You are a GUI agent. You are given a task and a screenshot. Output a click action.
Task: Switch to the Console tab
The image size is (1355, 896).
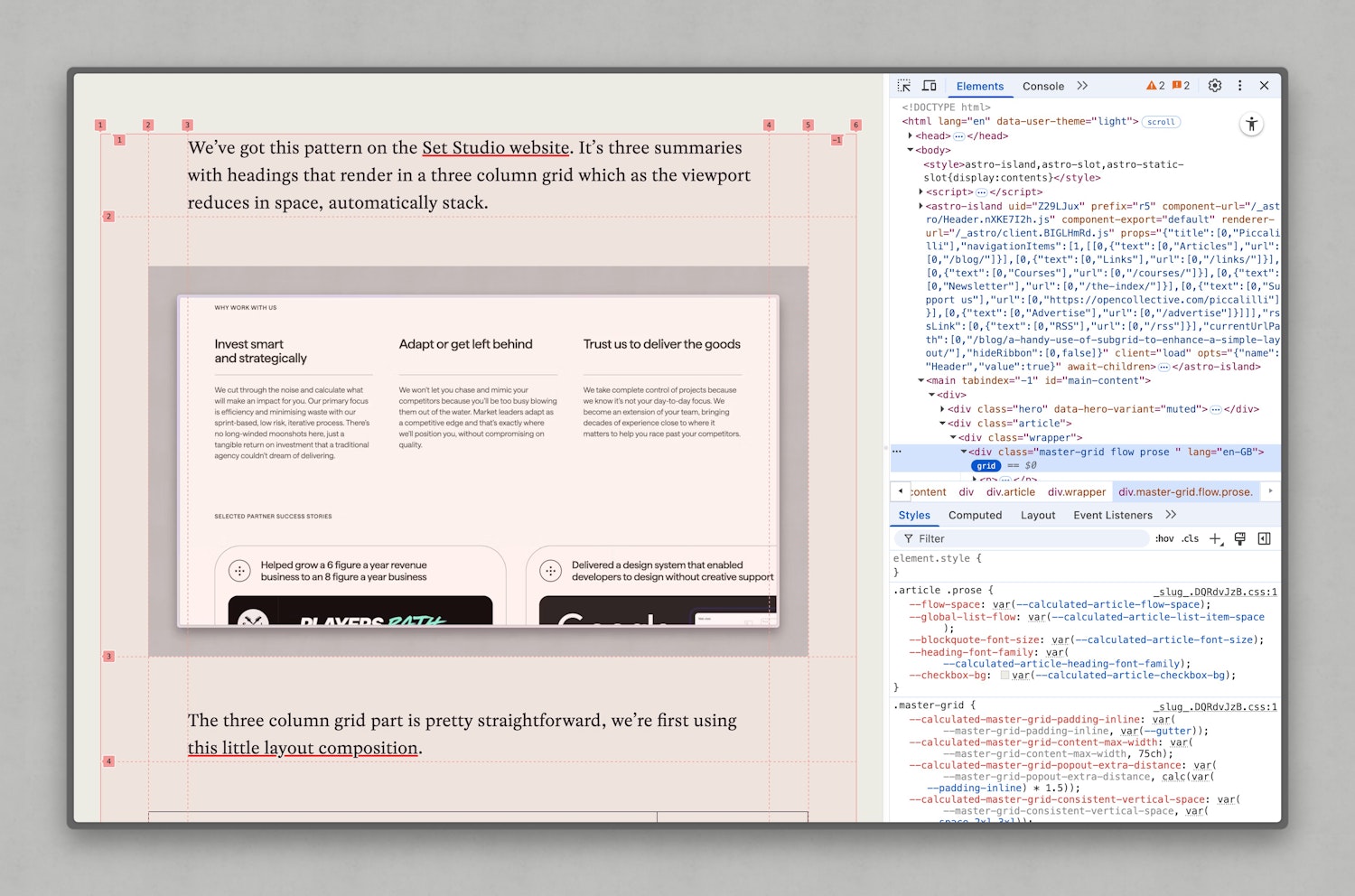[x=1043, y=86]
